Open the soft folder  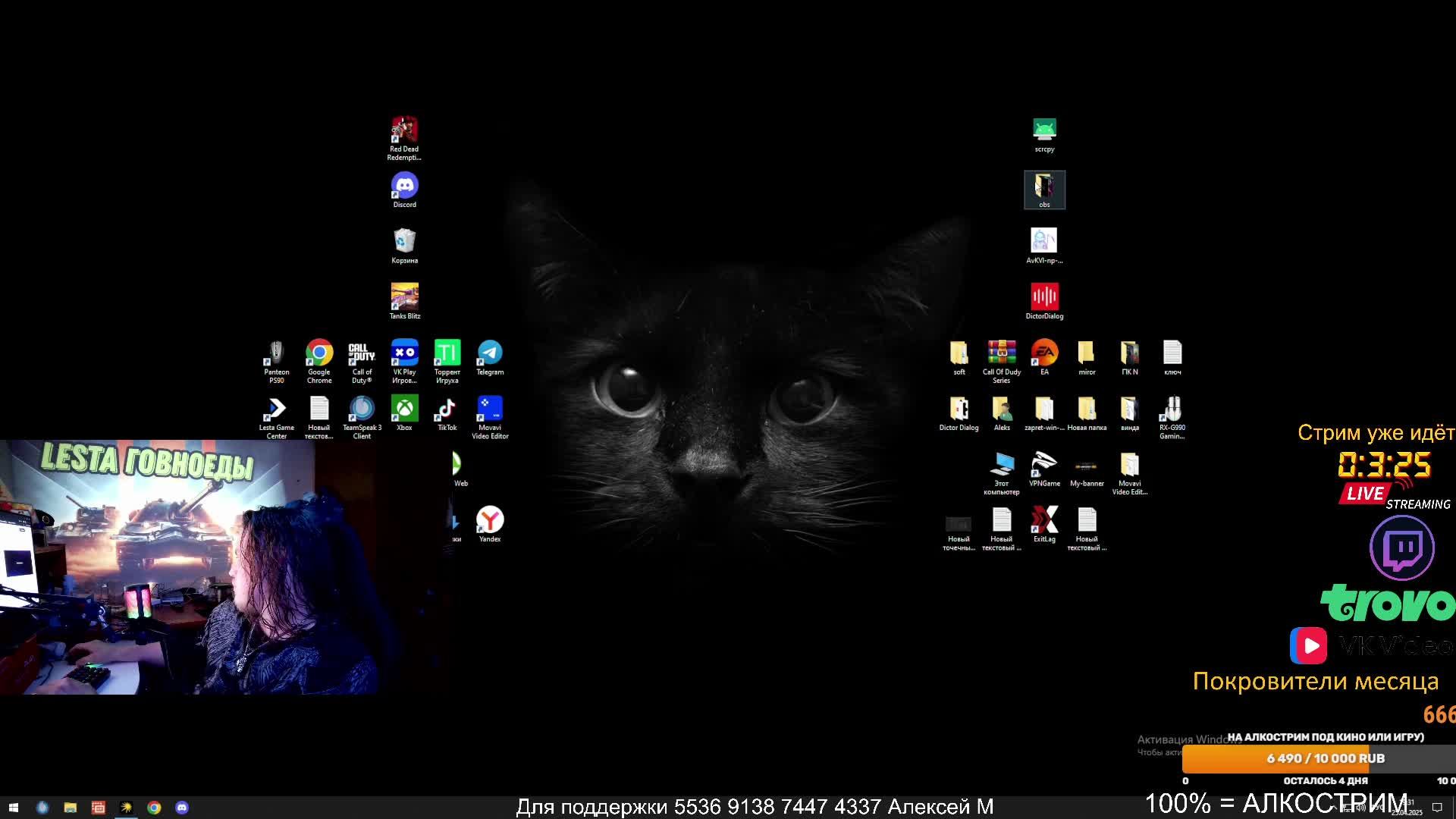959,353
